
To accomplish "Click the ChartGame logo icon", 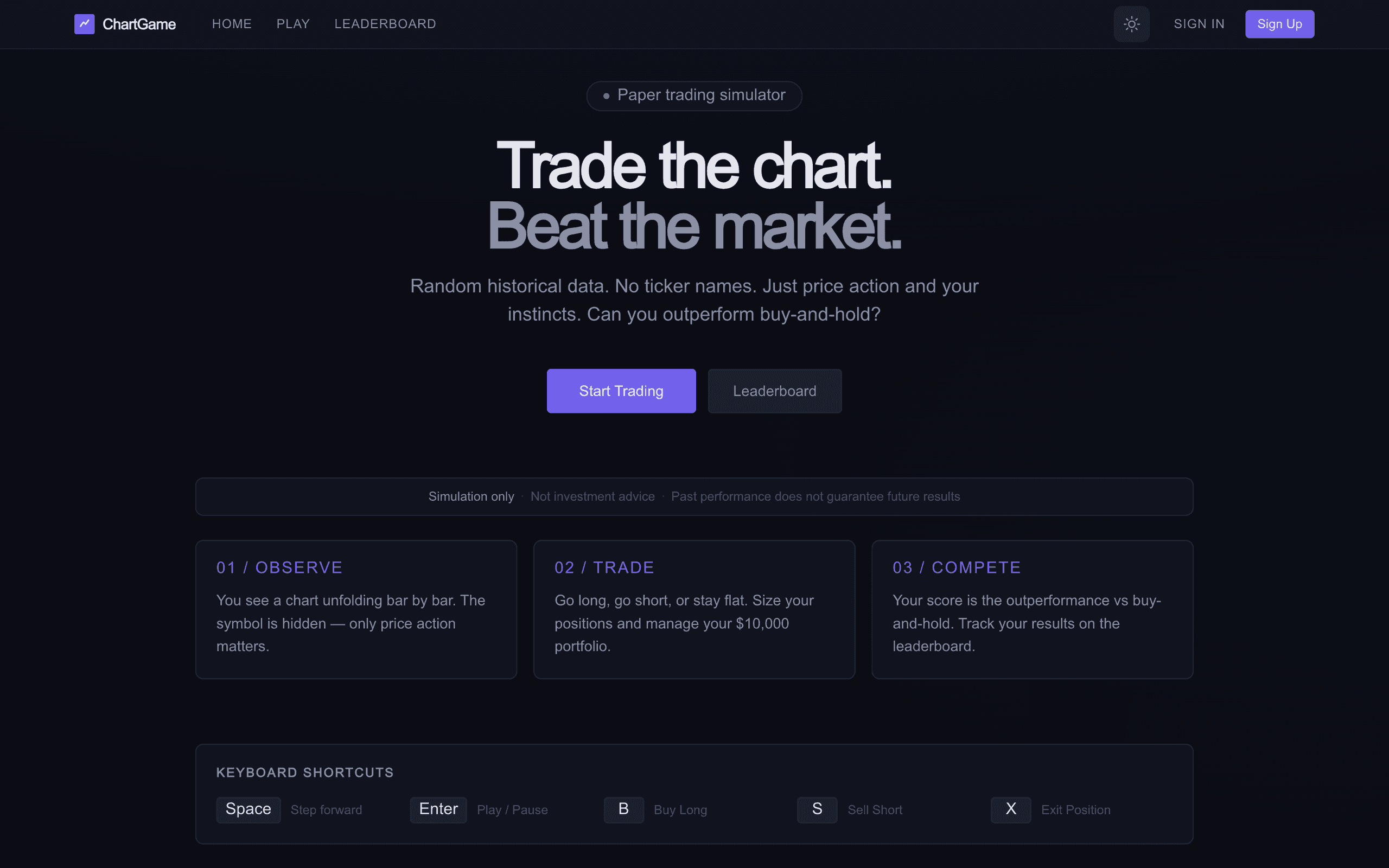I will click(x=85, y=24).
